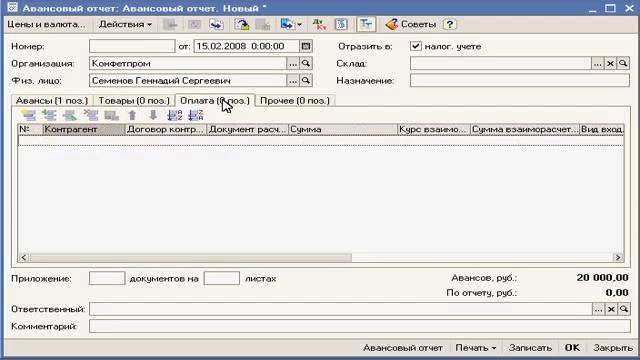
Task: Open the create-based-on dropdown icon
Action: click(291, 24)
